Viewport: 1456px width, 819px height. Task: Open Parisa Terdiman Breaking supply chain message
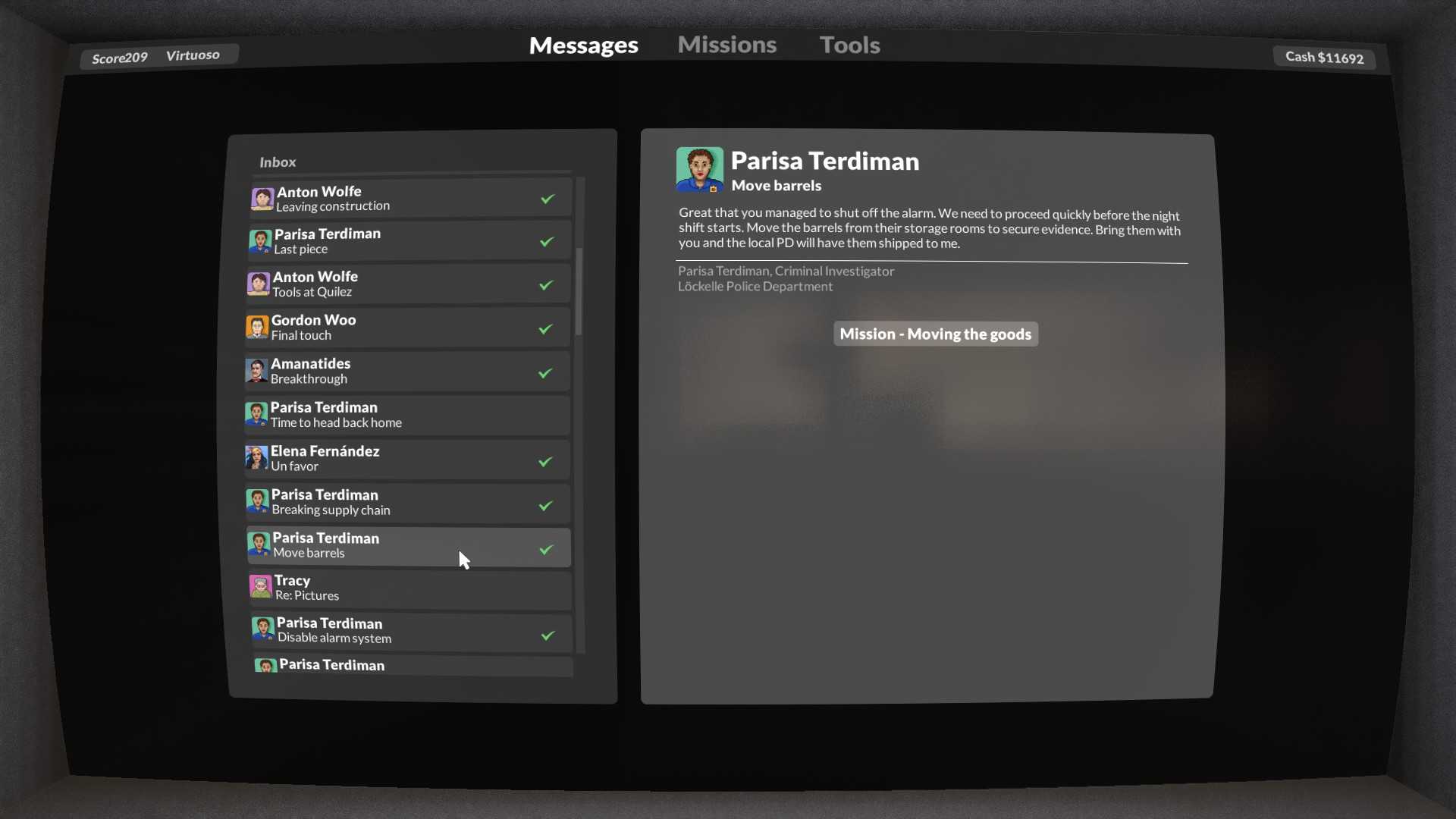(409, 503)
